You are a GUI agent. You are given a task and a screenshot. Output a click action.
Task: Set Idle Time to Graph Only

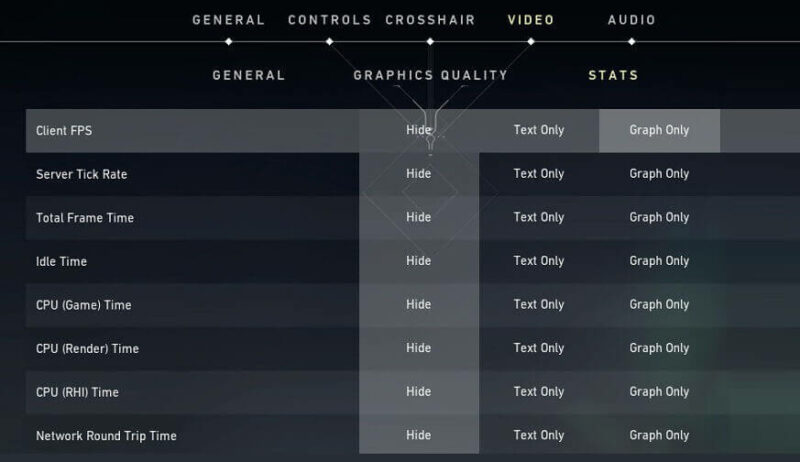pyautogui.click(x=659, y=261)
